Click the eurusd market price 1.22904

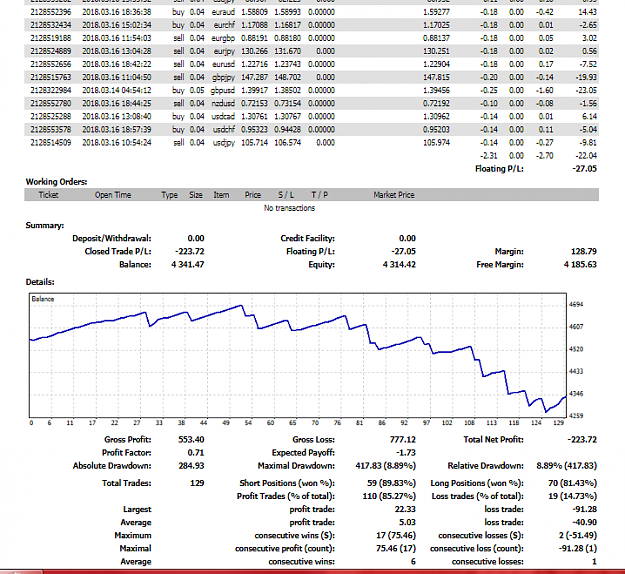click(x=436, y=64)
